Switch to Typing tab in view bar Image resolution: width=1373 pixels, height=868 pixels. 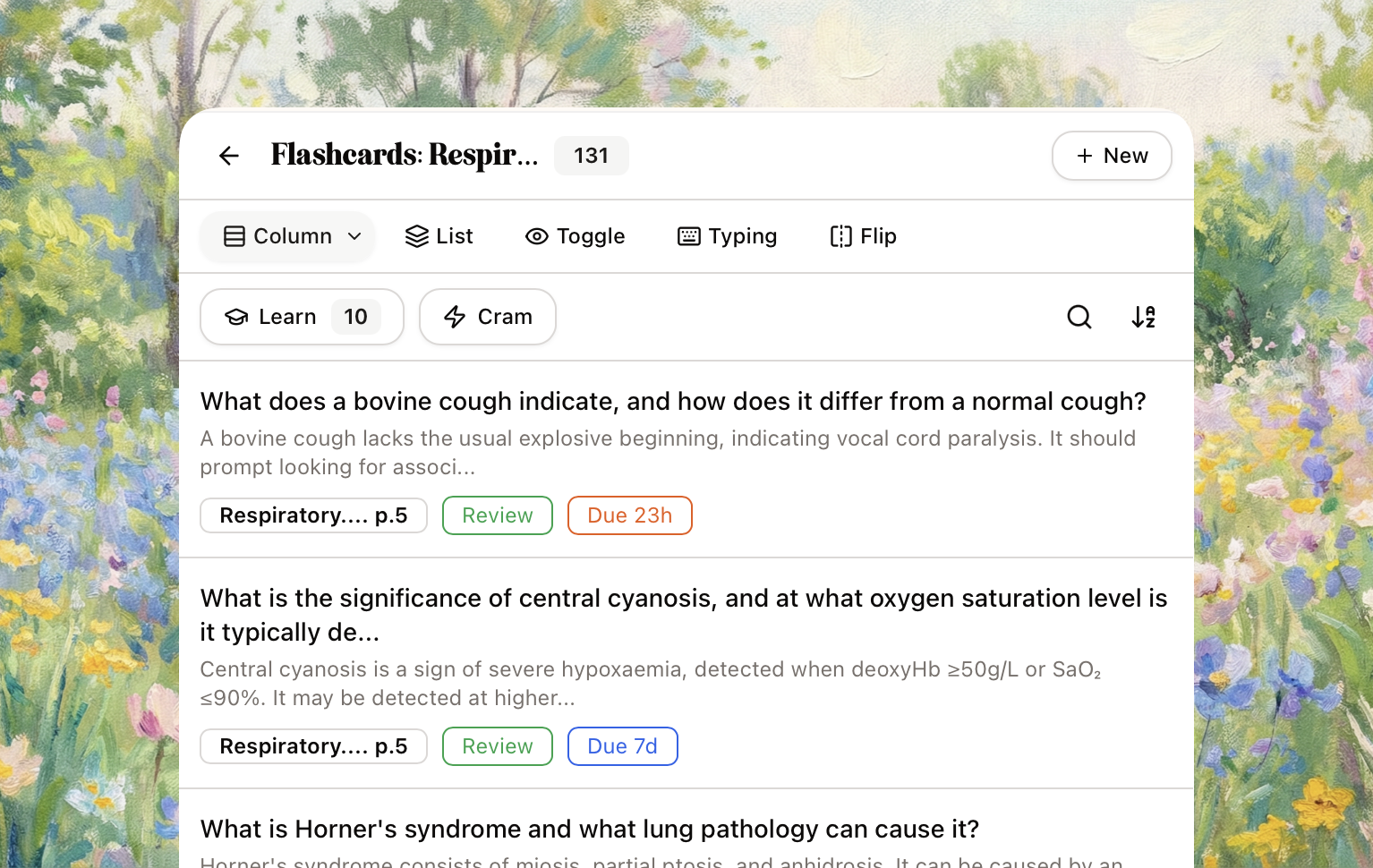pos(726,236)
